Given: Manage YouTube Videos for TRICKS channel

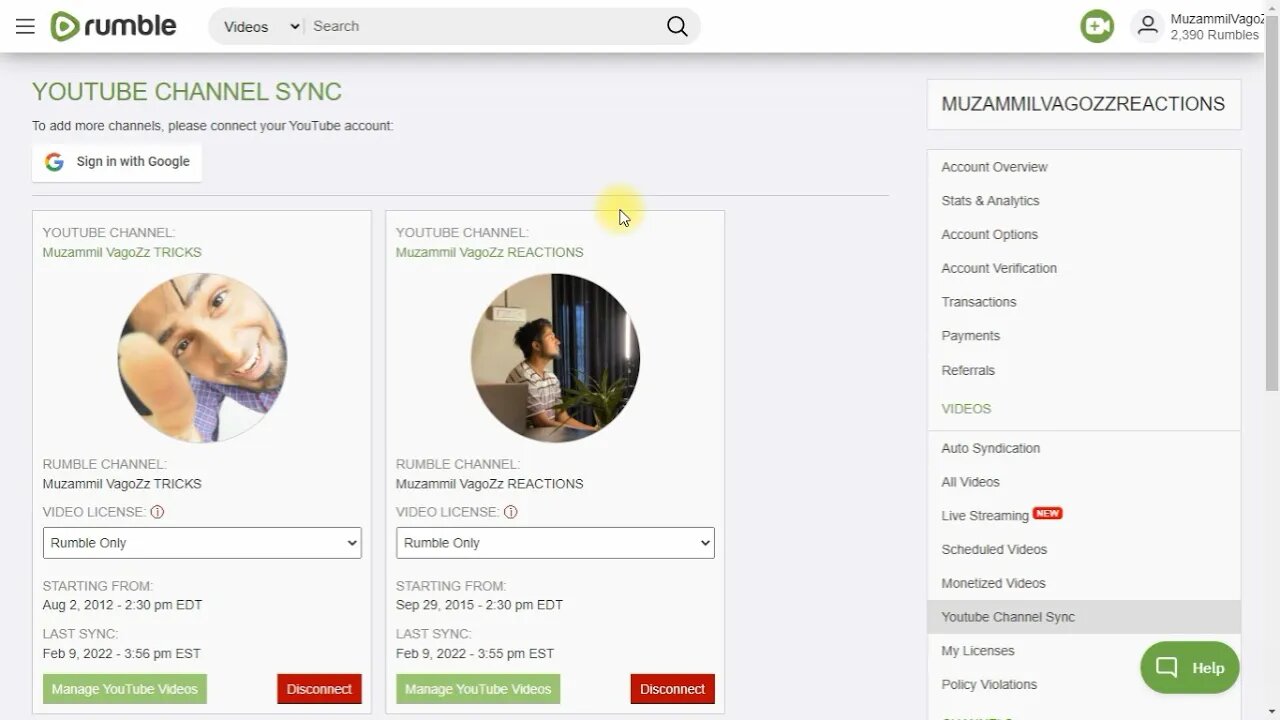Looking at the screenshot, I should [124, 689].
